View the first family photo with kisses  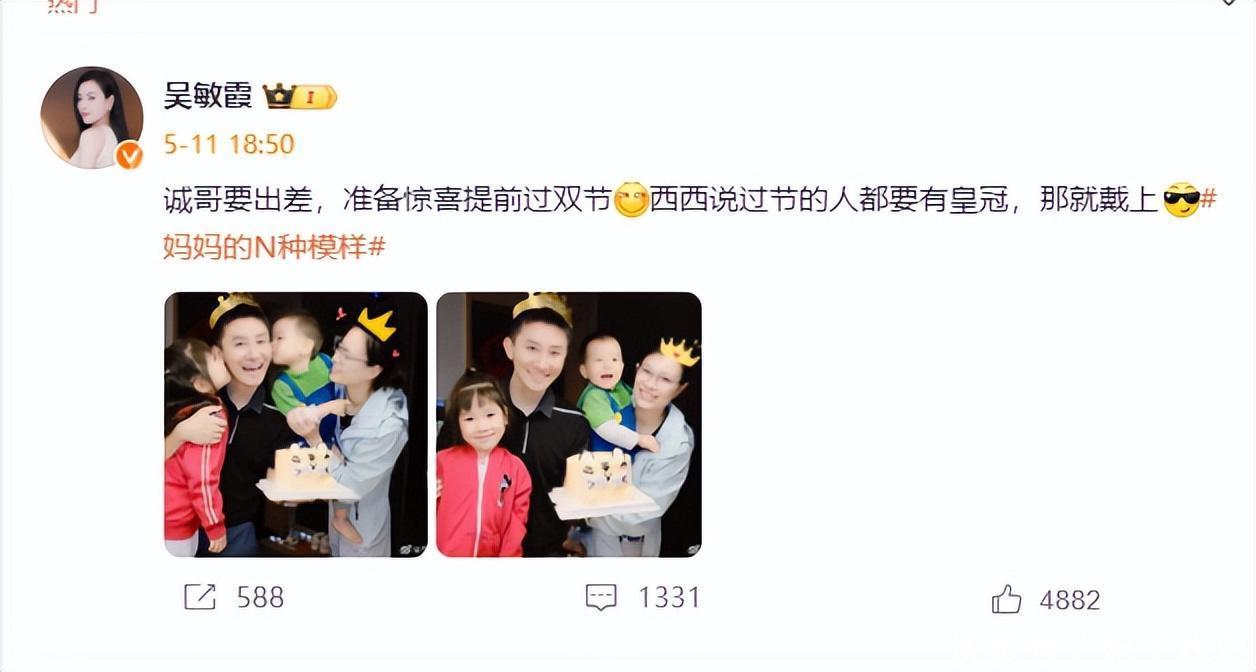tap(296, 424)
